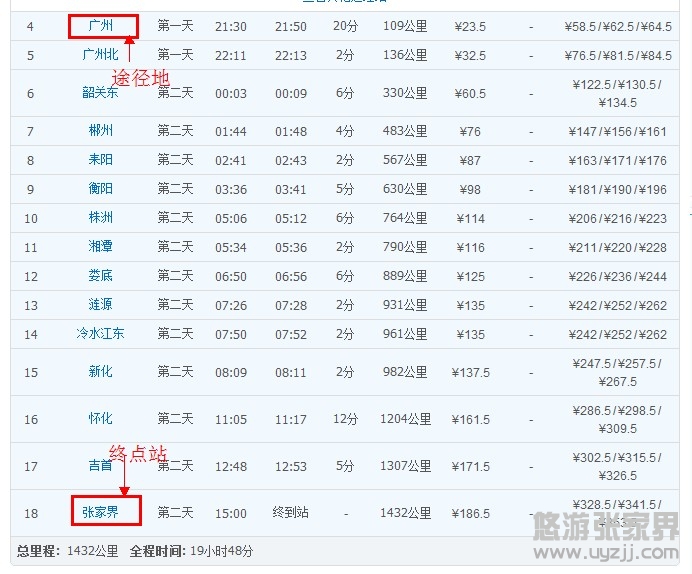Screen dimensions: 692x574
Task: Click the 耒阳 station name
Action: coord(101,160)
